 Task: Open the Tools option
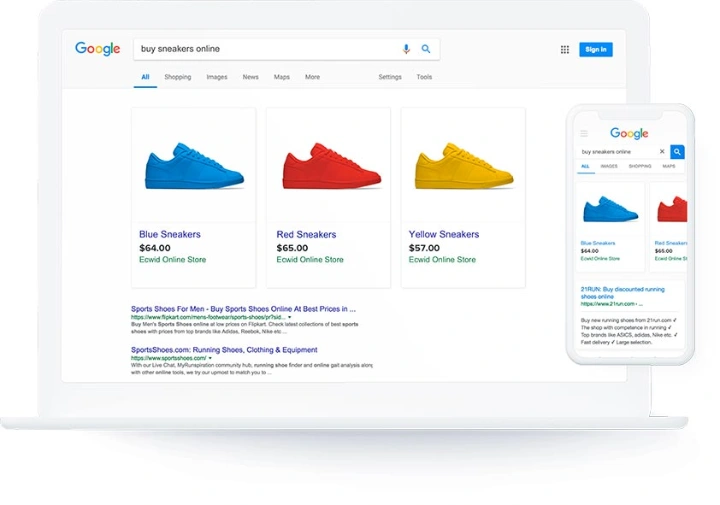(x=424, y=77)
